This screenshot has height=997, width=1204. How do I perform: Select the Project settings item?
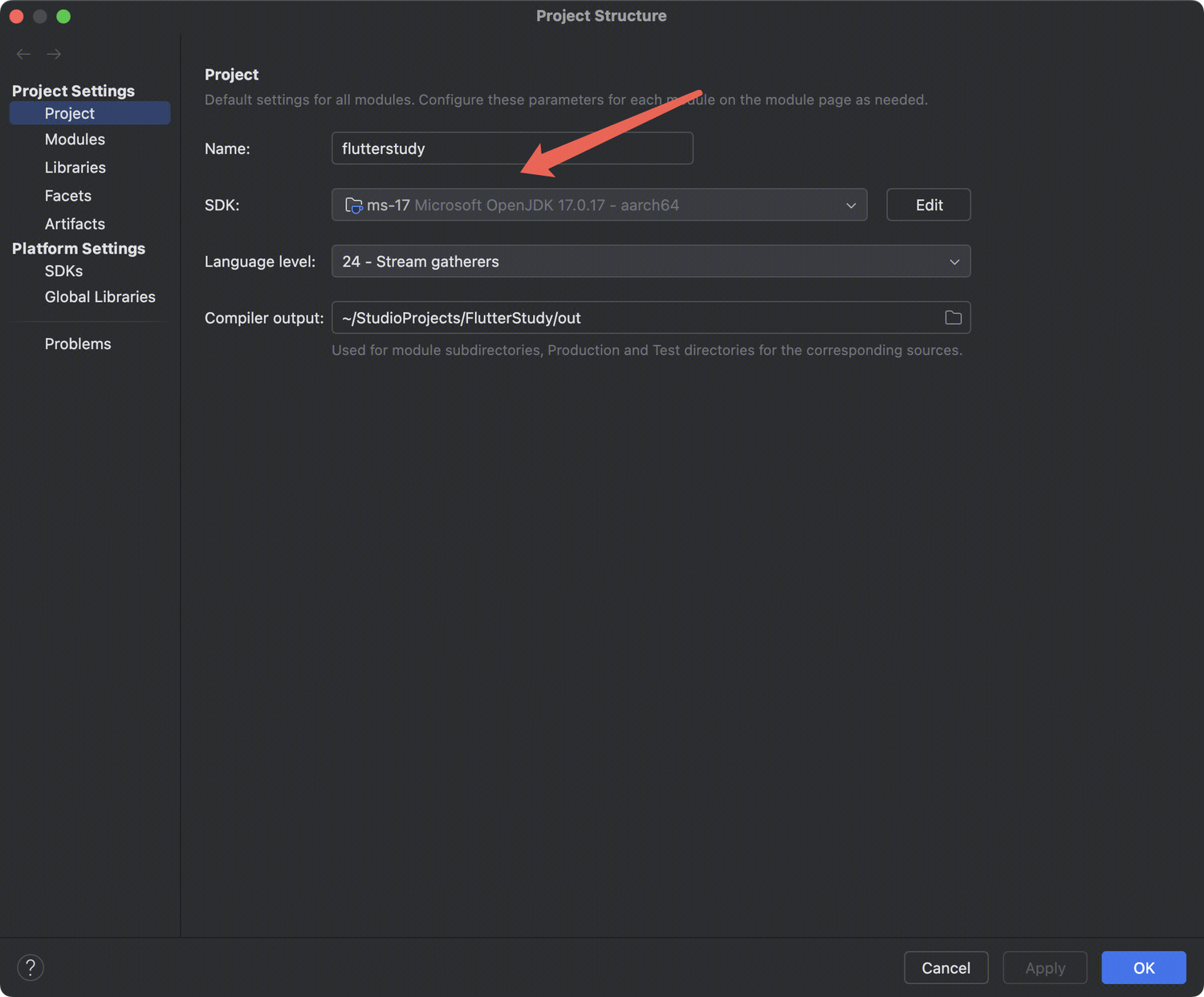[x=70, y=113]
